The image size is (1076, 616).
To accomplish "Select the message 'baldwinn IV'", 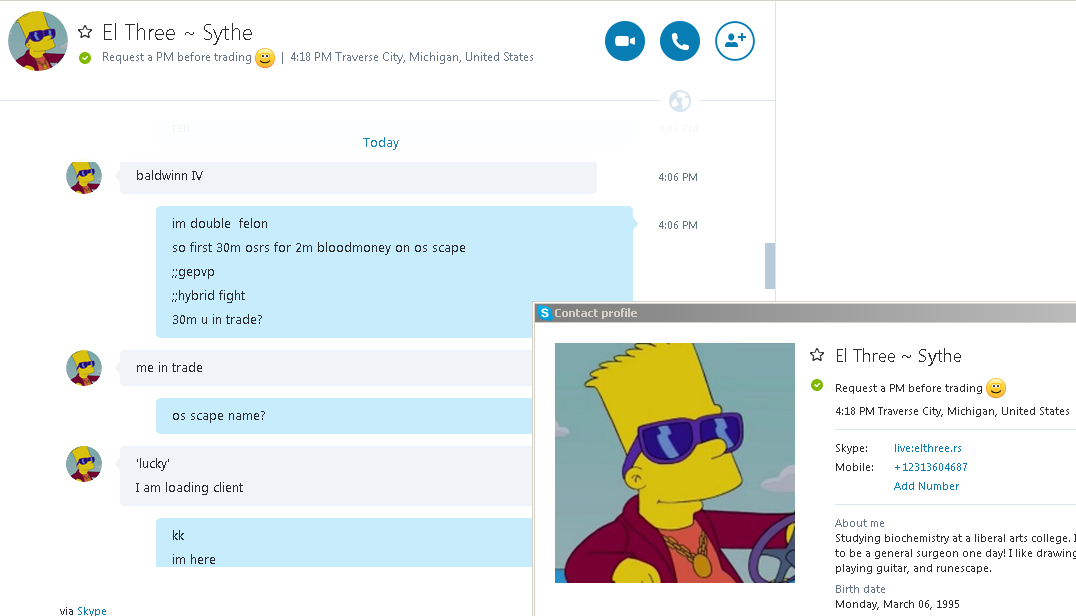I will click(x=169, y=176).
